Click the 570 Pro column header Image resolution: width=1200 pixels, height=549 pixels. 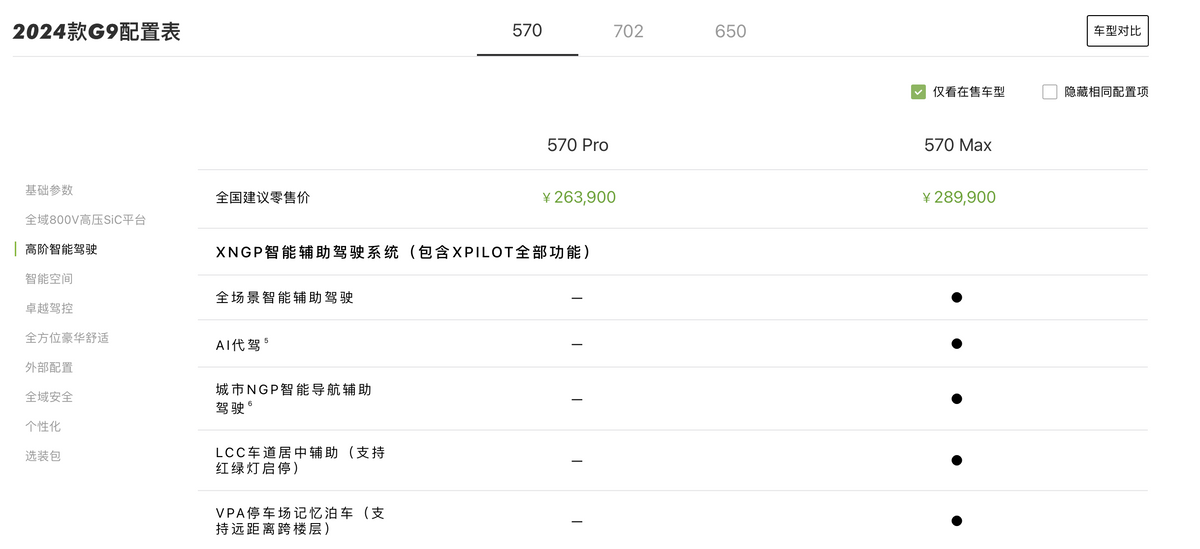577,145
